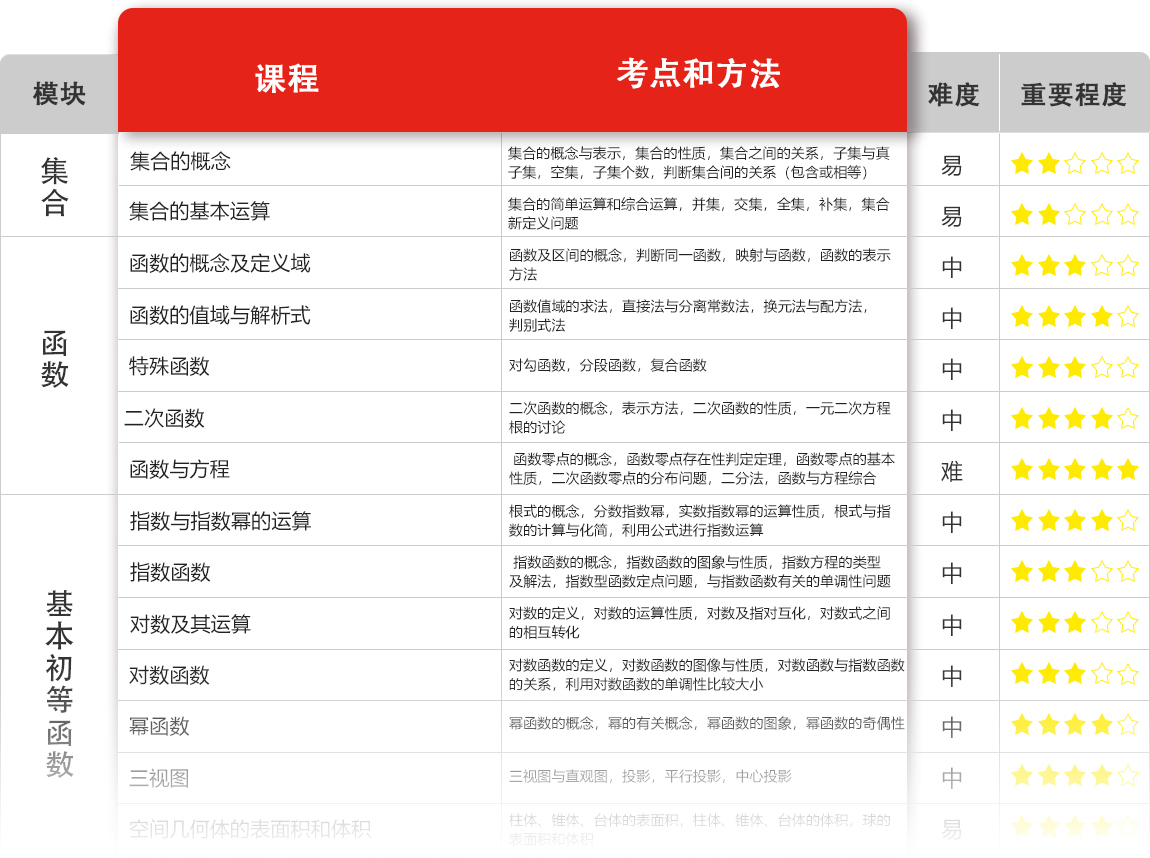The height and width of the screenshot is (858, 1150).
Task: Click the 考点和方法 column header
Action: [698, 73]
